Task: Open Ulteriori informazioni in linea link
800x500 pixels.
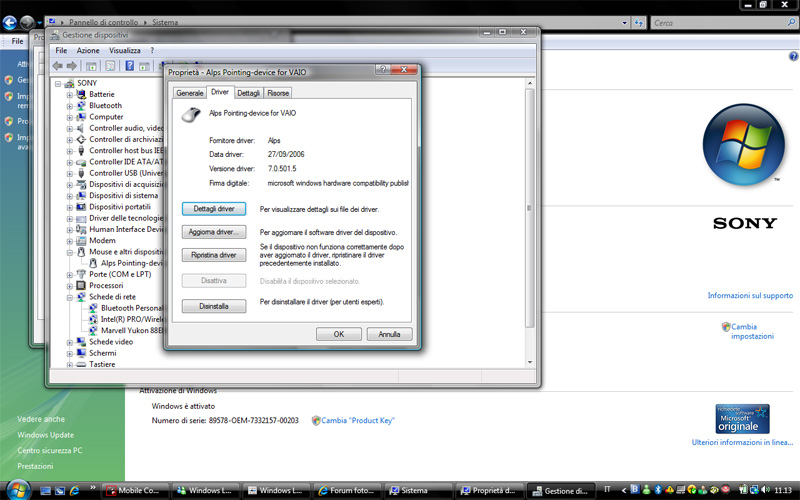Action: (742, 442)
